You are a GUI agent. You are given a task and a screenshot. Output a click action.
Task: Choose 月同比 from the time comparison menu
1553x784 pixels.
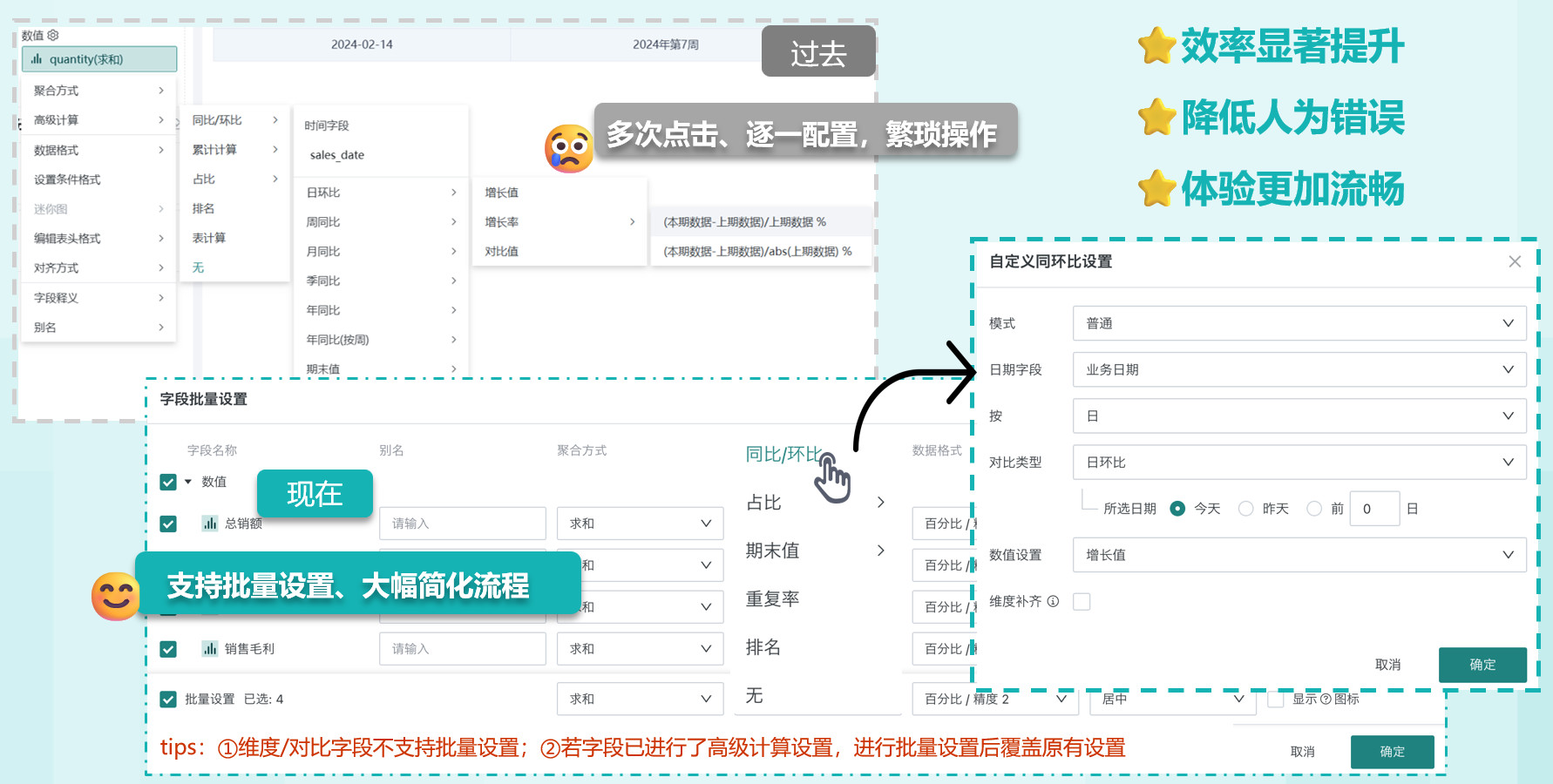coord(380,252)
